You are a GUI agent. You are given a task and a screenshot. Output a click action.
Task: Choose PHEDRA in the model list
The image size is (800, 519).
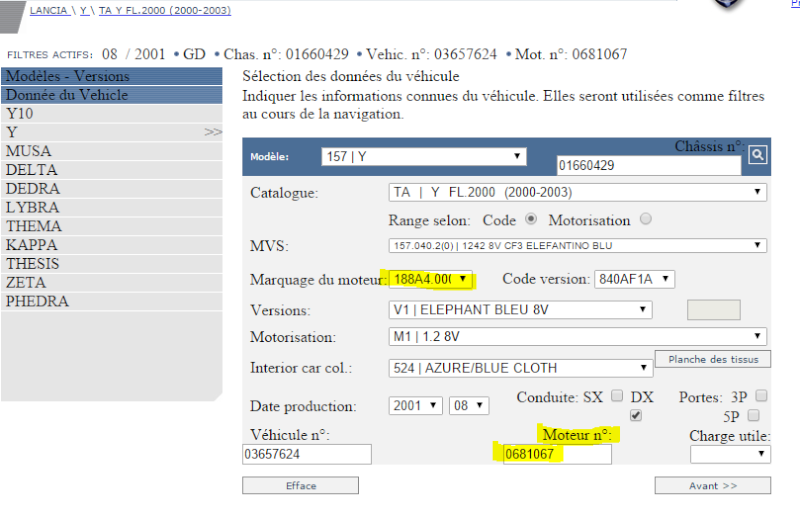[x=112, y=301]
